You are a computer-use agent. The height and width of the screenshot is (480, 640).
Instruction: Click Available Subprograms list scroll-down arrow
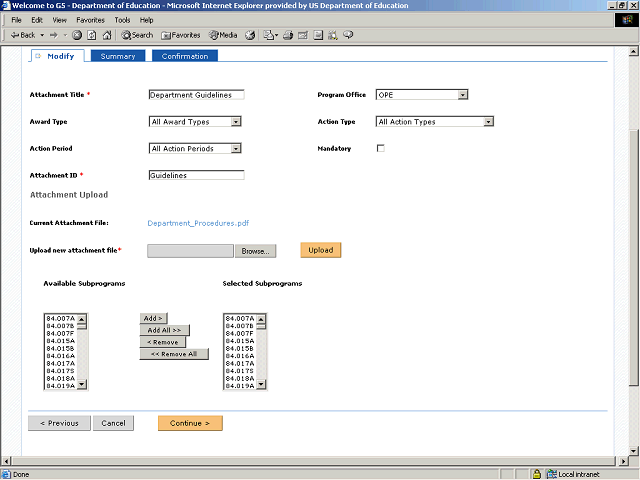click(82, 384)
